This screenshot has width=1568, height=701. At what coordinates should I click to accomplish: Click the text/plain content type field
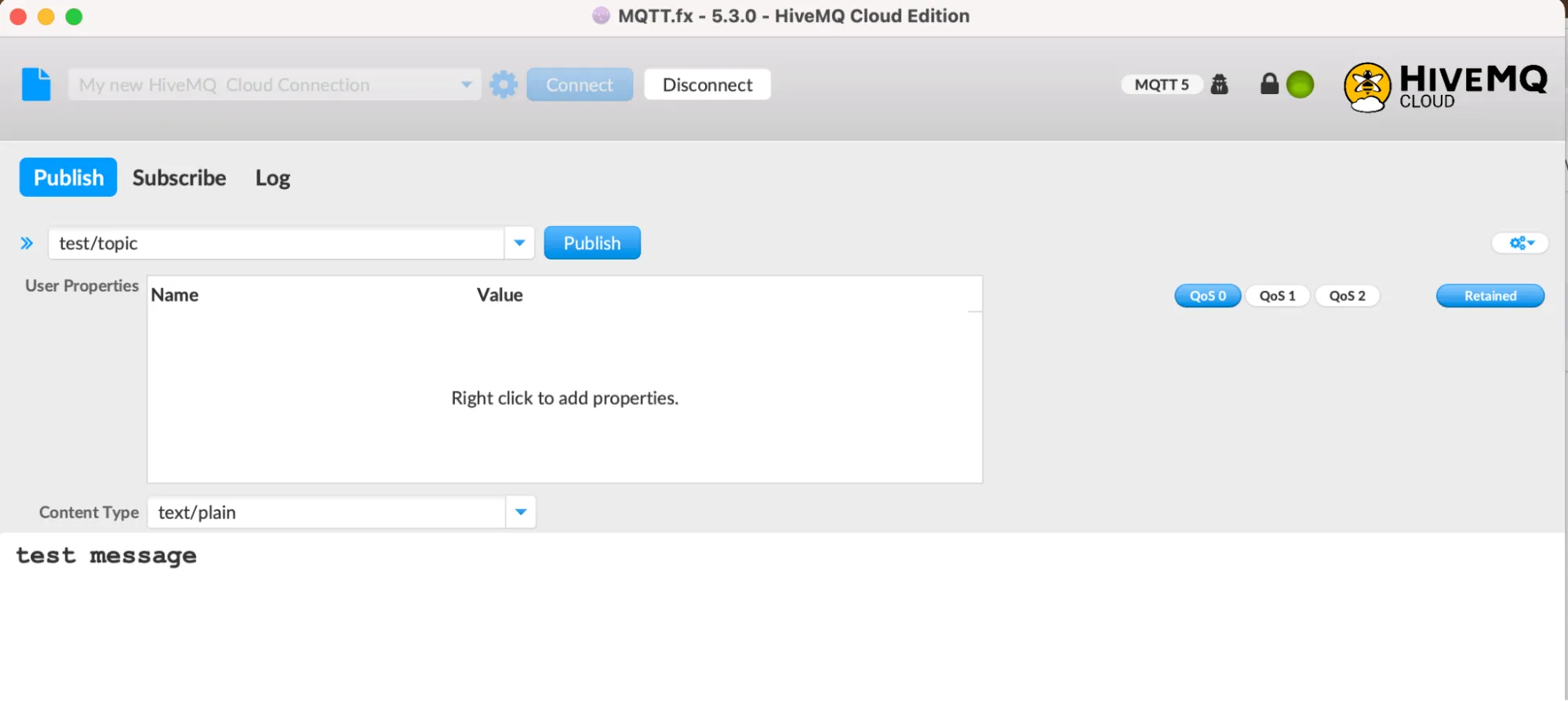tap(326, 512)
